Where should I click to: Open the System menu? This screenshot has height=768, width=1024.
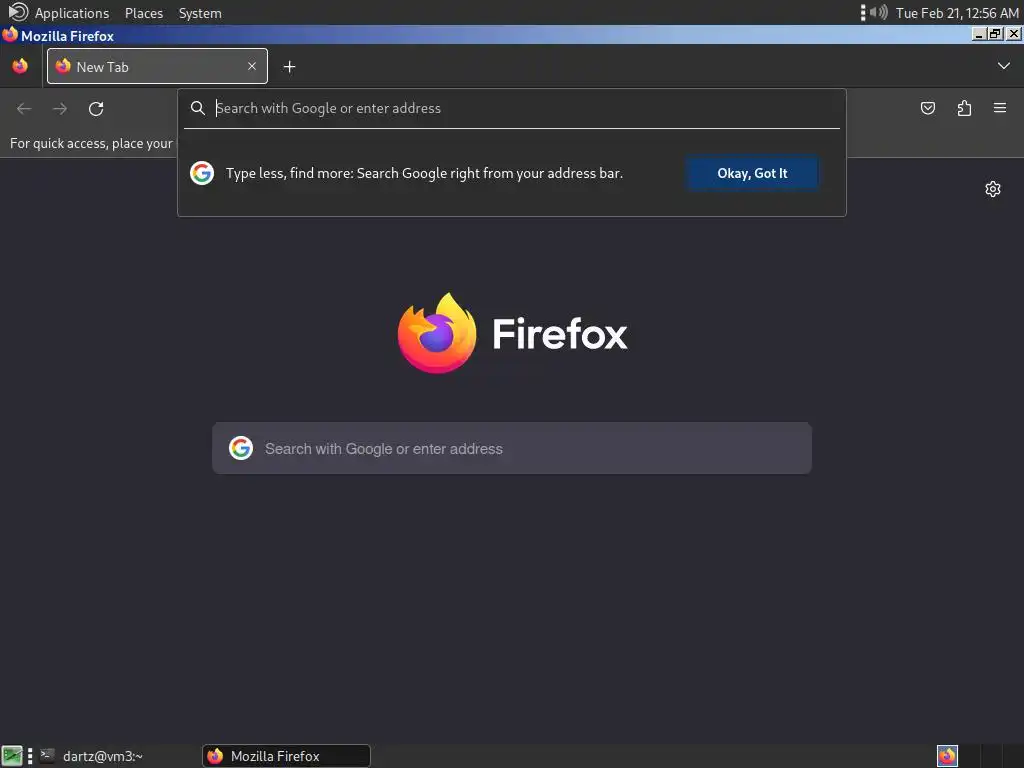tap(200, 13)
